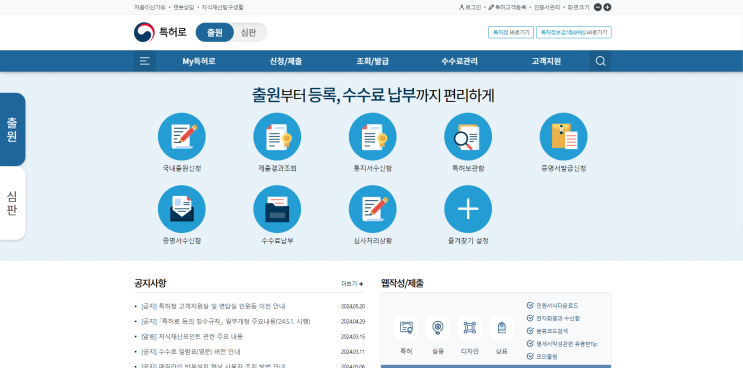Click the 공지사항 section heading

150,283
